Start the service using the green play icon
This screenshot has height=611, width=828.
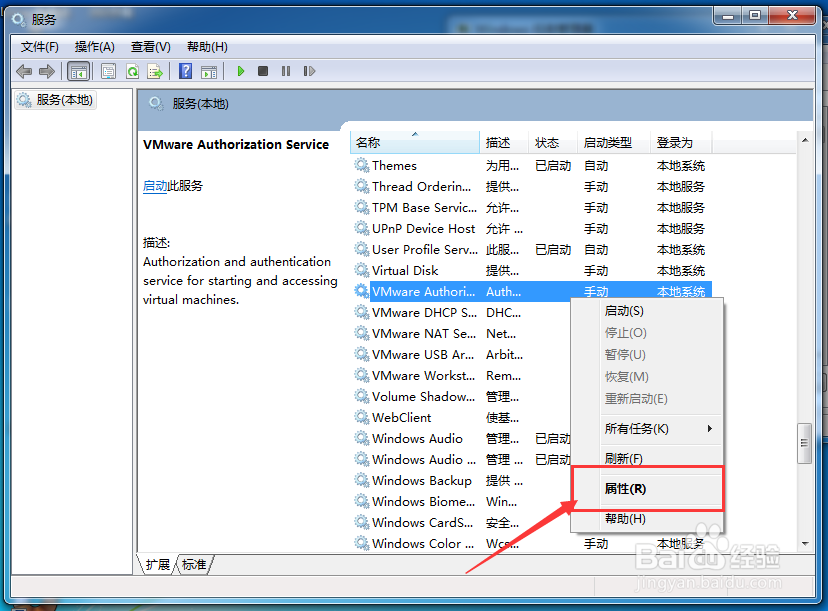point(240,70)
